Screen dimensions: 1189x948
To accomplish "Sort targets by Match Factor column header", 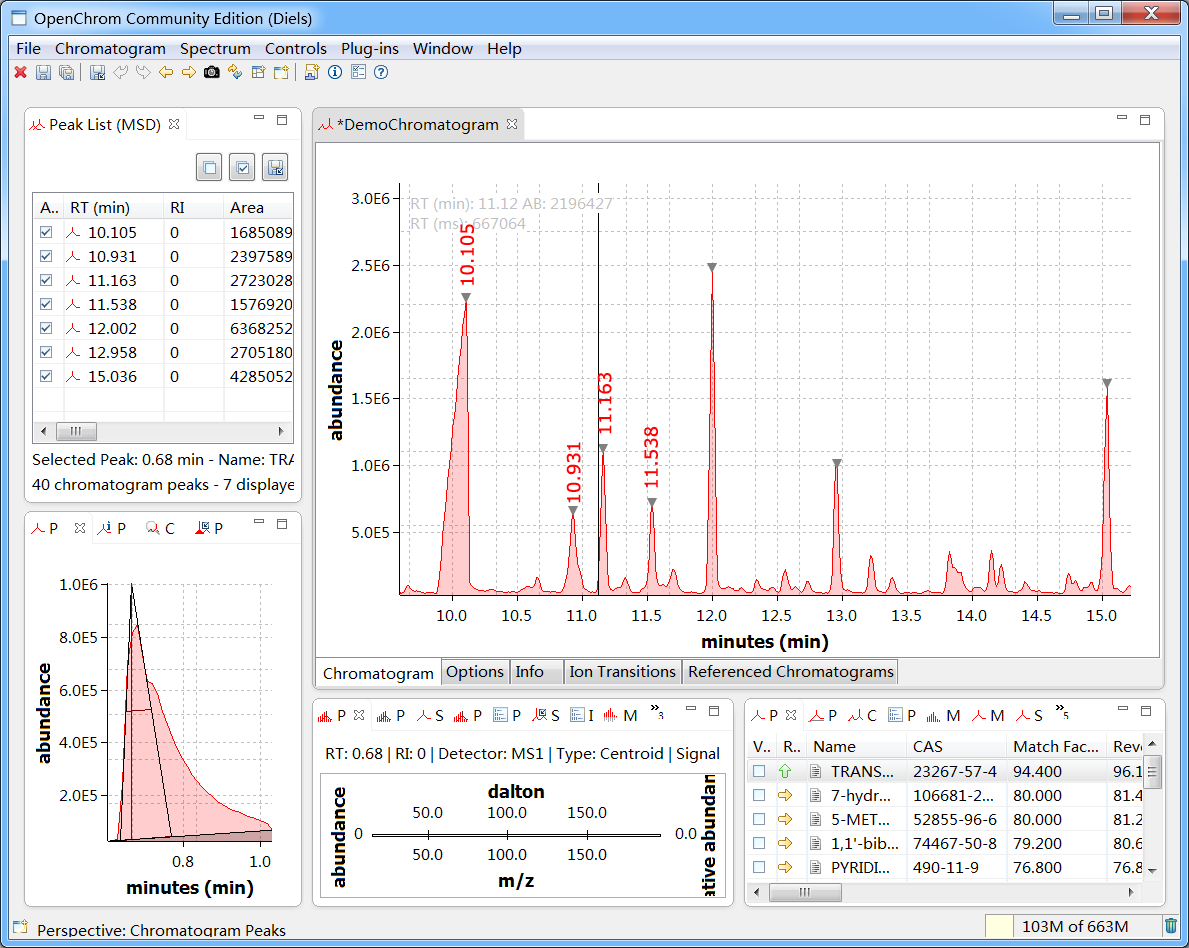I will 1056,747.
